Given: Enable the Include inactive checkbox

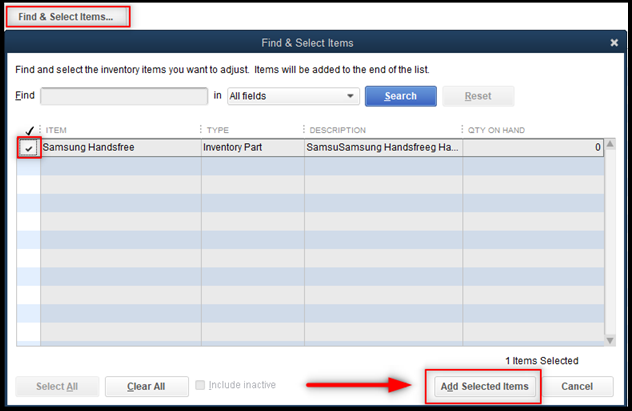Looking at the screenshot, I should (201, 385).
